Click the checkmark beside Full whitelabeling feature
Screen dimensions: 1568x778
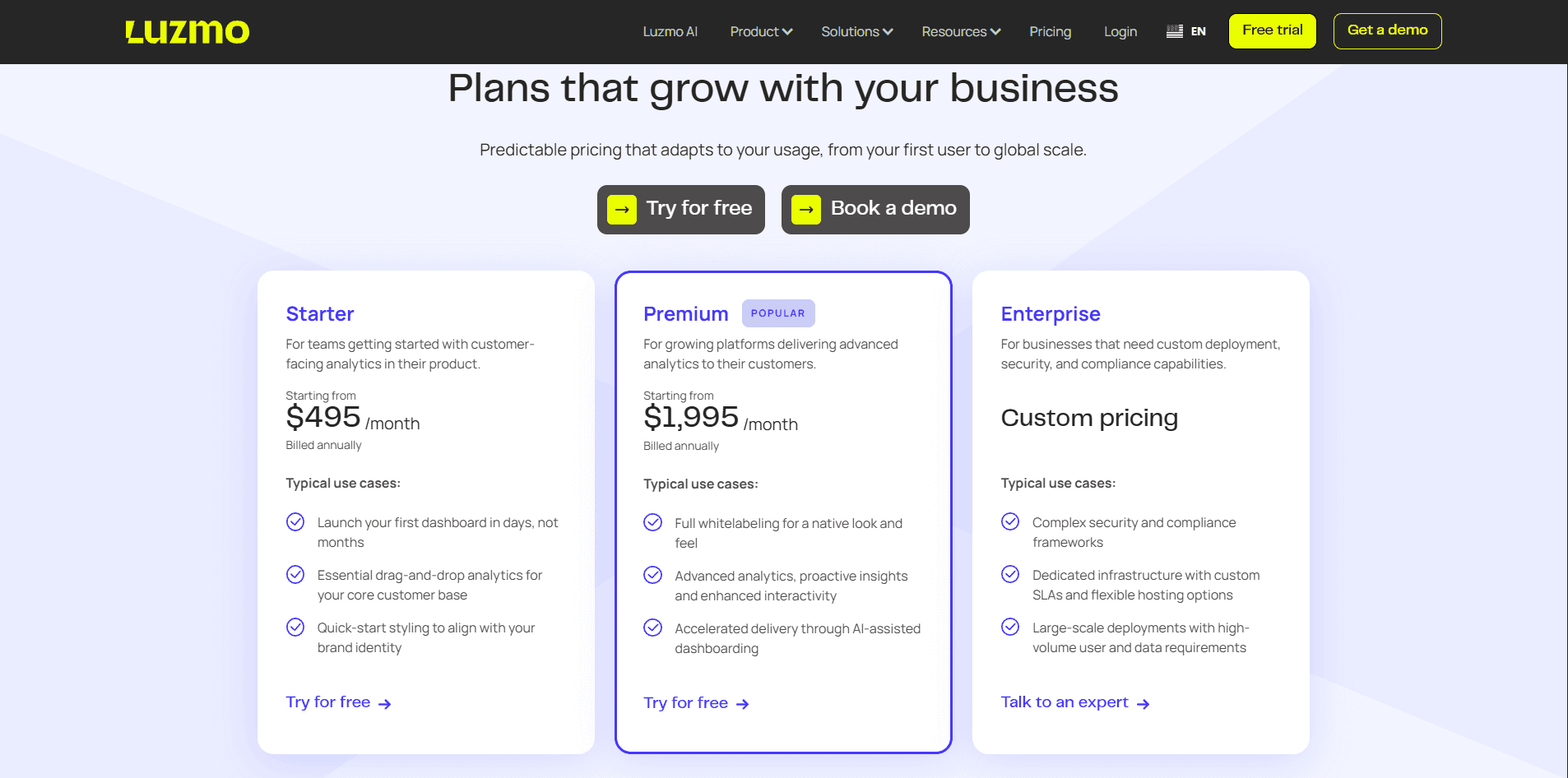[652, 522]
